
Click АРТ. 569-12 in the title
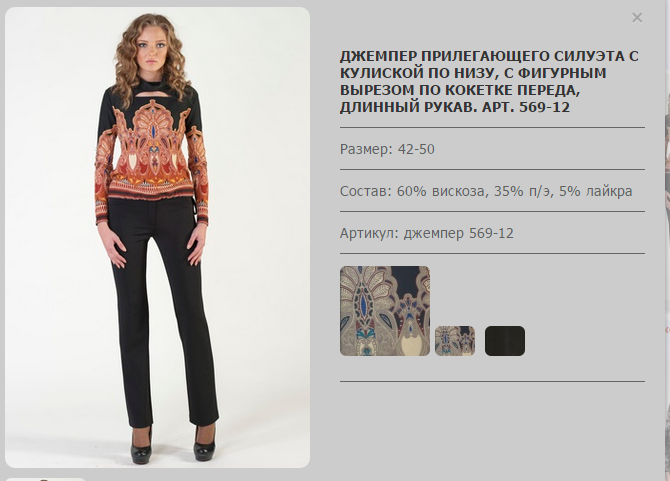click(x=526, y=107)
